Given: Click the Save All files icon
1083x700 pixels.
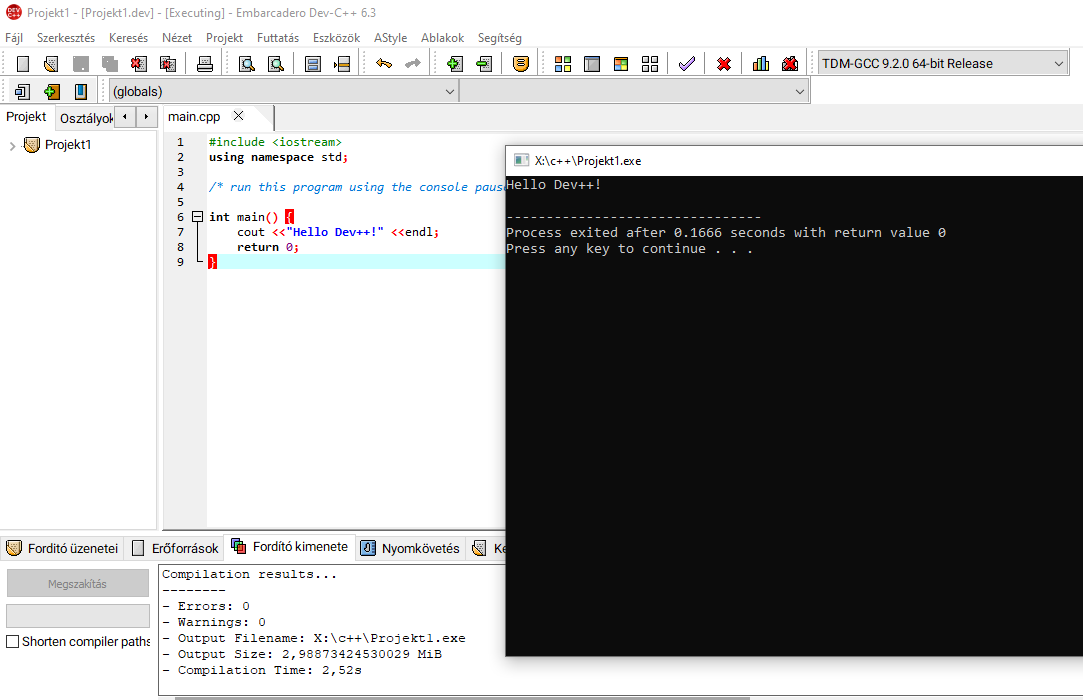Looking at the screenshot, I should (x=110, y=64).
